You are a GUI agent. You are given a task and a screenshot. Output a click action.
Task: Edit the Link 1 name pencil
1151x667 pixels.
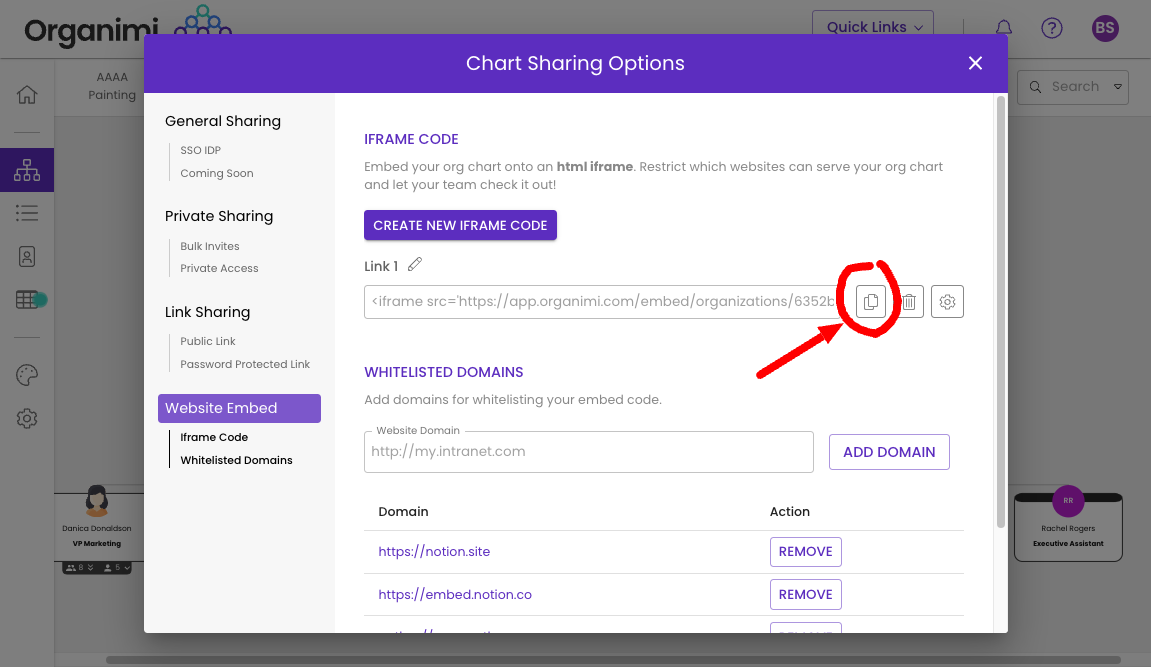click(x=415, y=264)
